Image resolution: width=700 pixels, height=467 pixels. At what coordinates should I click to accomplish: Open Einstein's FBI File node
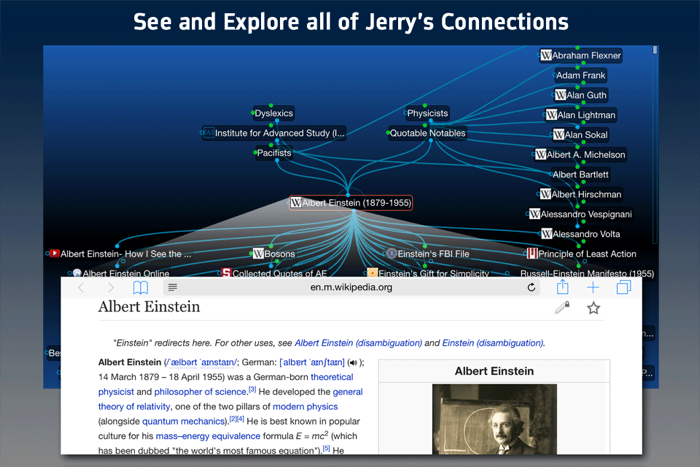pyautogui.click(x=428, y=254)
